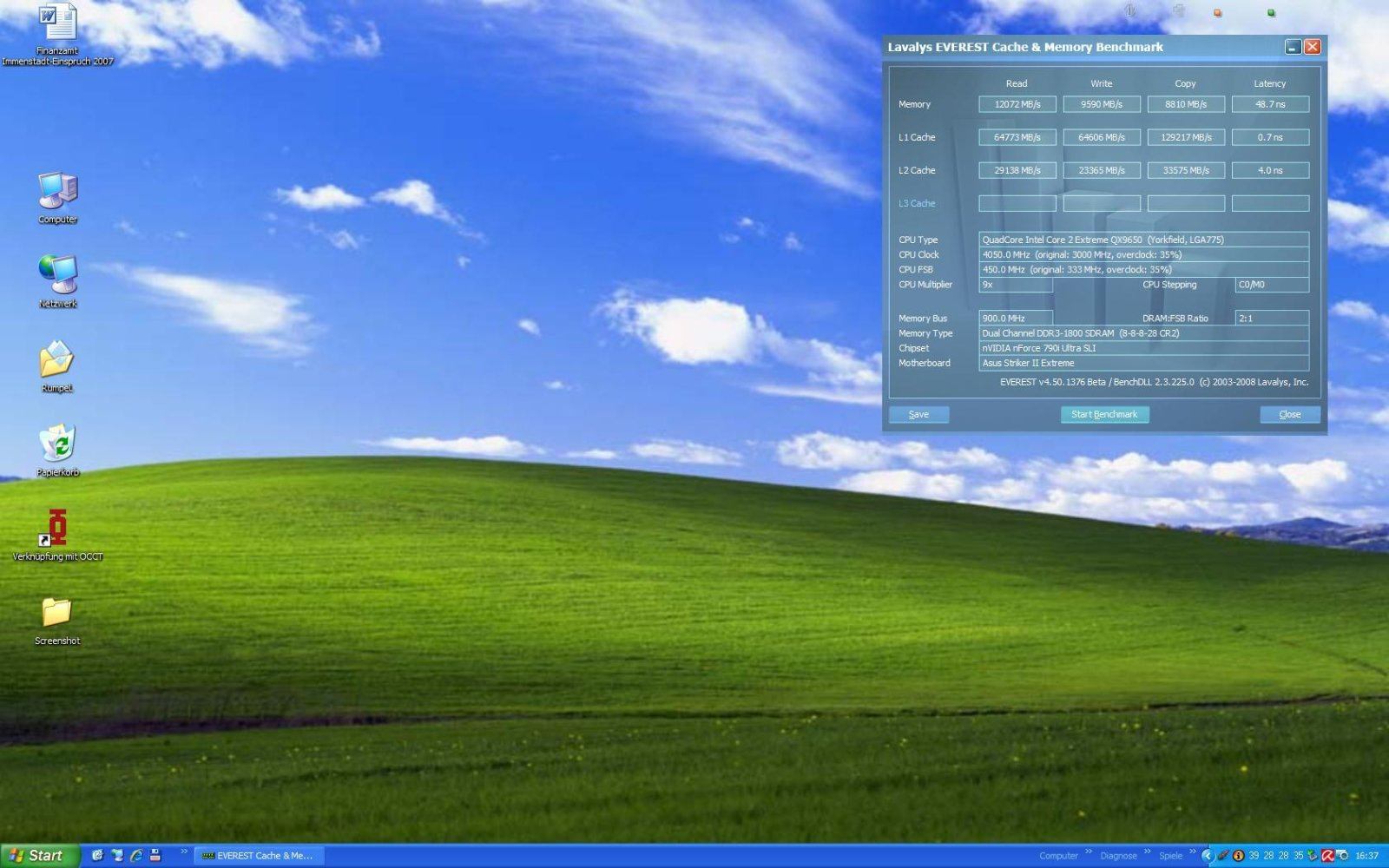Click the 16:37 system clock
The width and height of the screenshot is (1389, 868).
pyautogui.click(x=1366, y=856)
